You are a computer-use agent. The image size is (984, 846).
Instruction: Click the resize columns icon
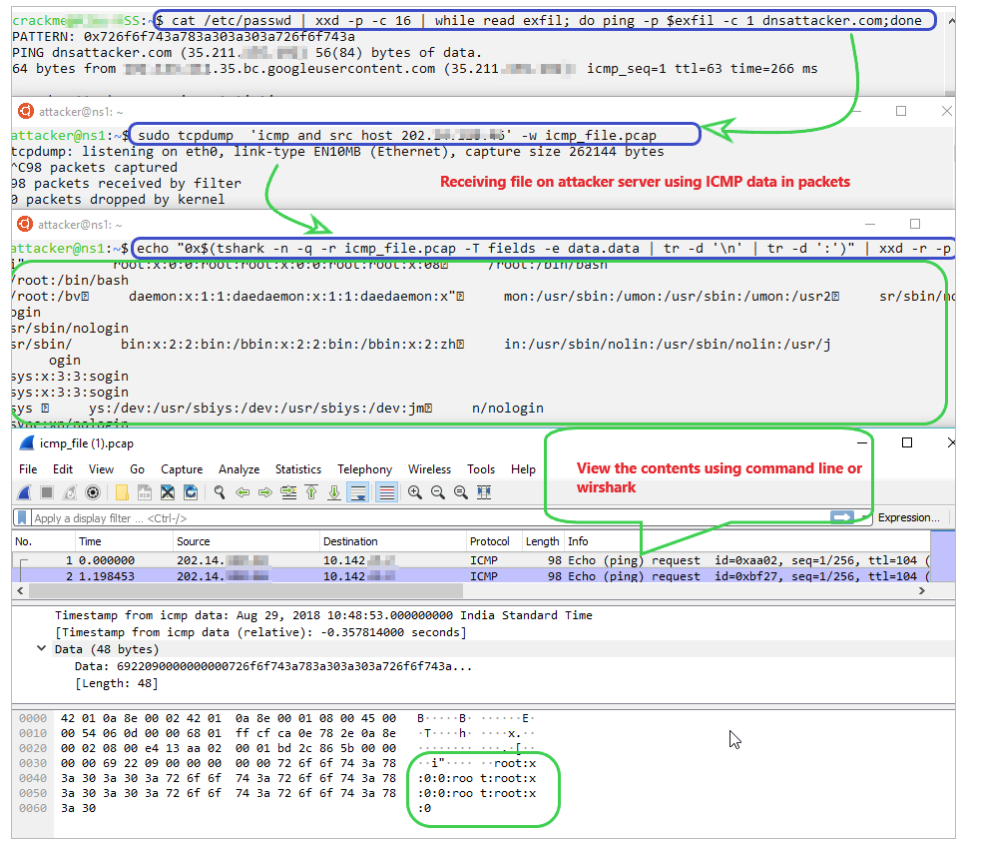point(484,493)
